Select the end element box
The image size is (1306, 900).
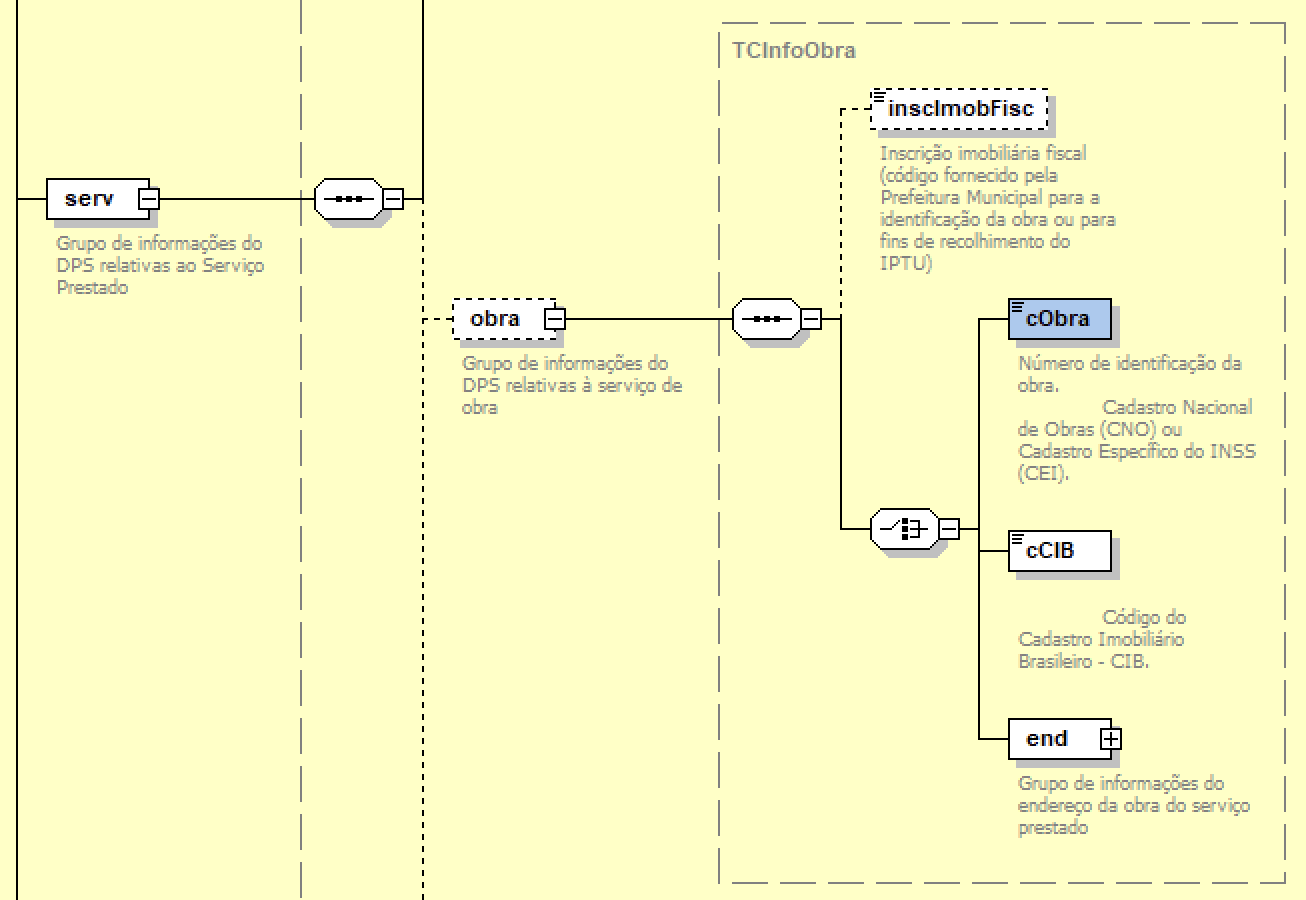point(1050,739)
